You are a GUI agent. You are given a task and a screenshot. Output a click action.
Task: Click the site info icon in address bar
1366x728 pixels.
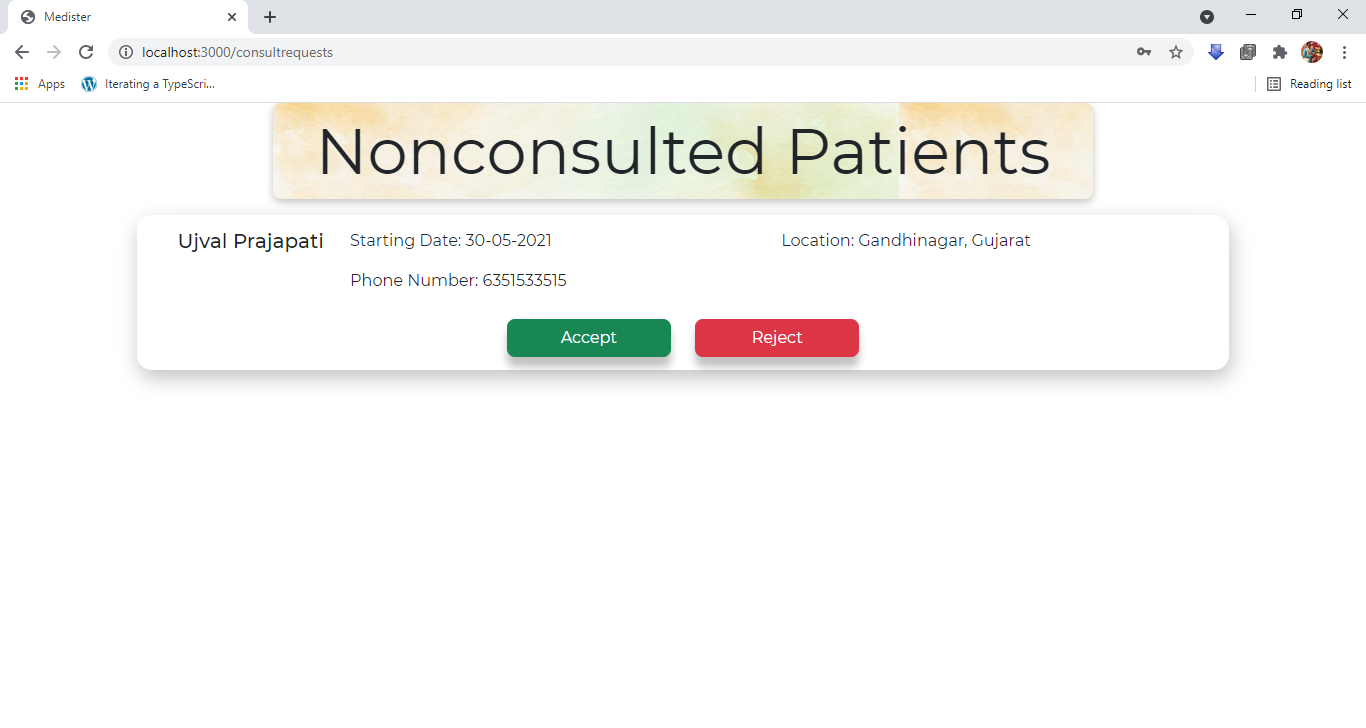click(126, 52)
